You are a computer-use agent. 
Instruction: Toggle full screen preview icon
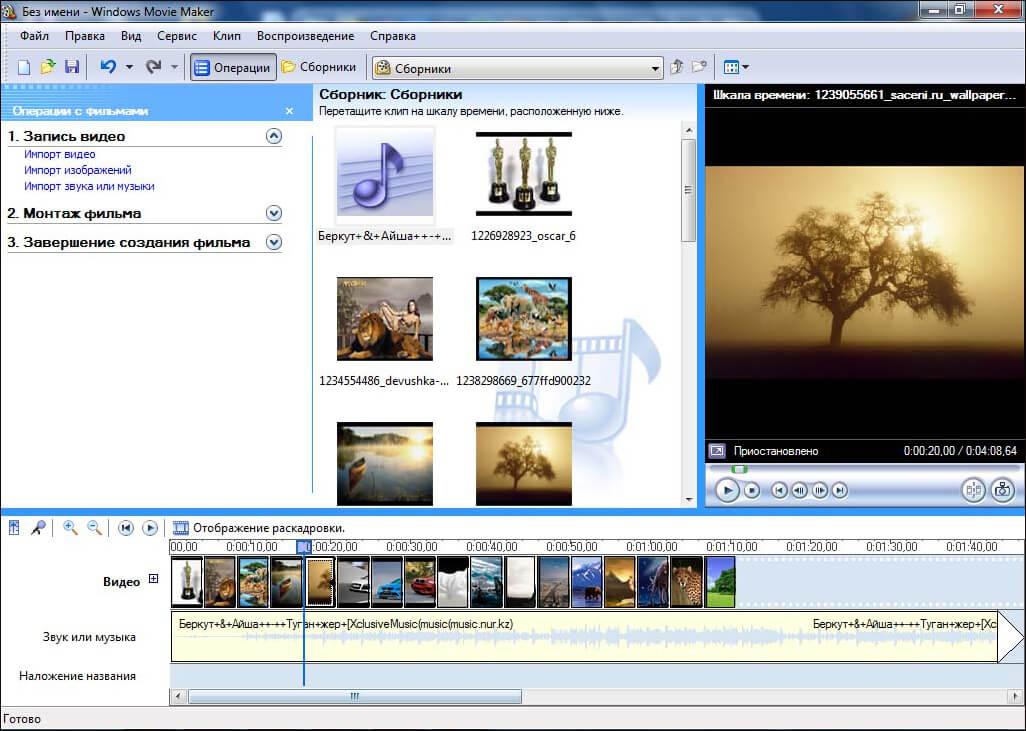[x=717, y=451]
